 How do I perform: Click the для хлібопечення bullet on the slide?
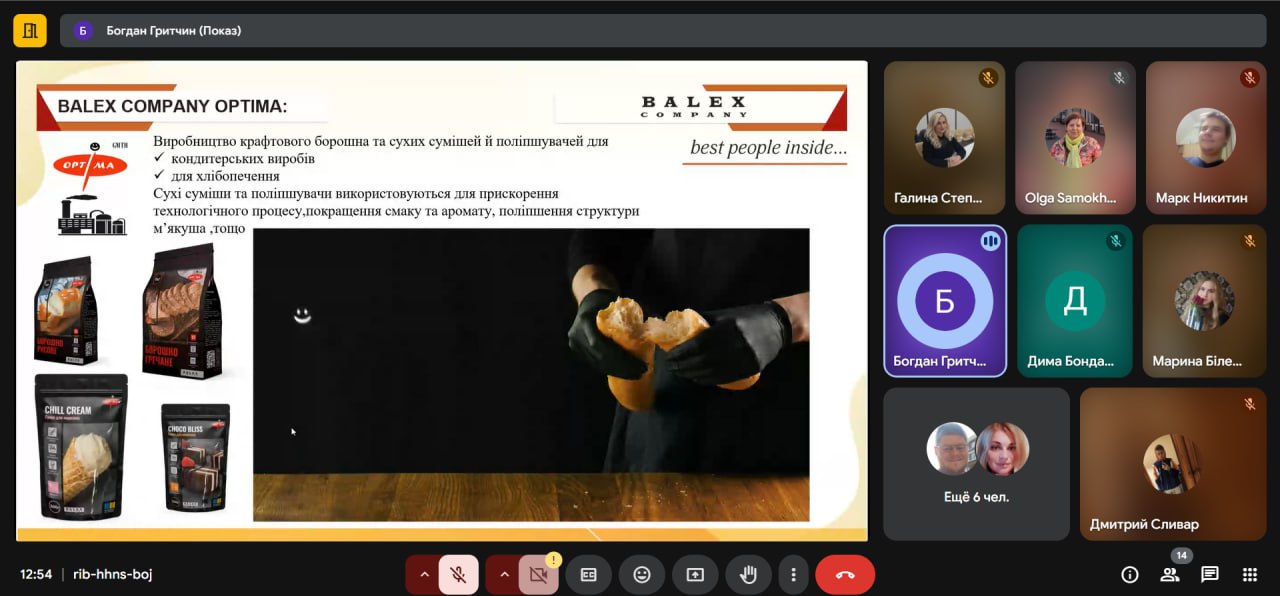click(x=225, y=175)
